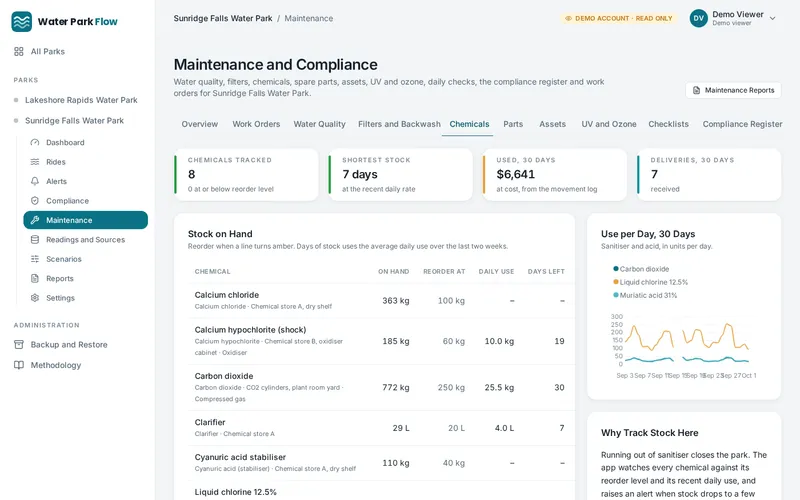The image size is (800, 500).
Task: Click the 772 kg on-hand value
Action: (396, 387)
